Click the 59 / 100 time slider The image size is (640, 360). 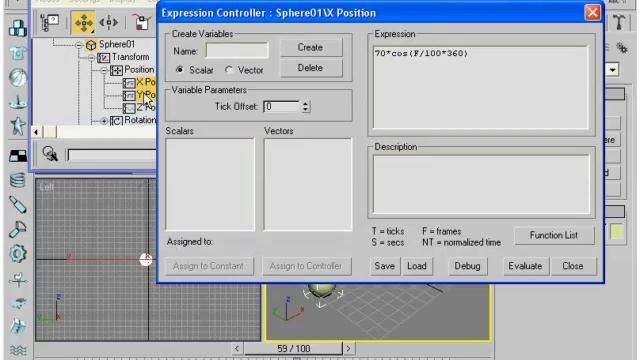(x=293, y=349)
